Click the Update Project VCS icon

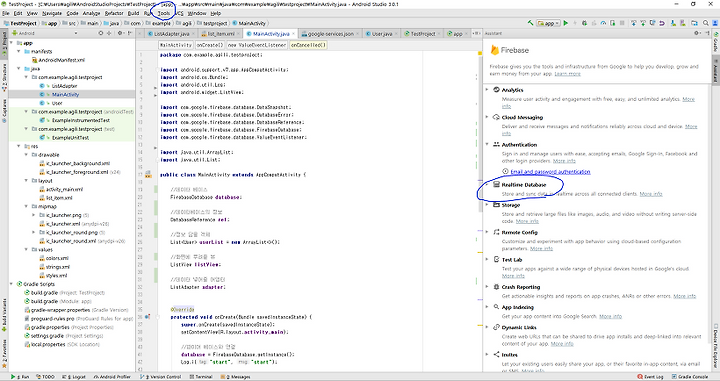click(x=634, y=23)
